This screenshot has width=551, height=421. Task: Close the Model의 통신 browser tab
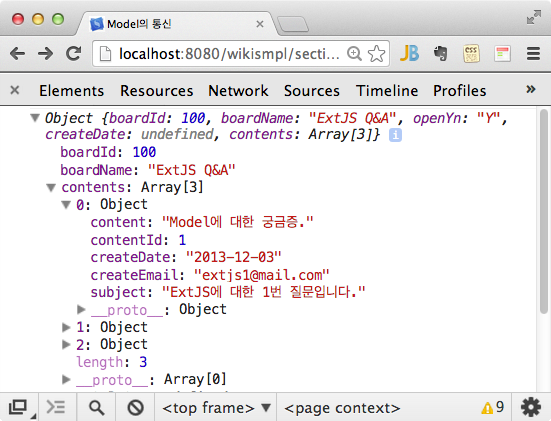pyautogui.click(x=260, y=24)
